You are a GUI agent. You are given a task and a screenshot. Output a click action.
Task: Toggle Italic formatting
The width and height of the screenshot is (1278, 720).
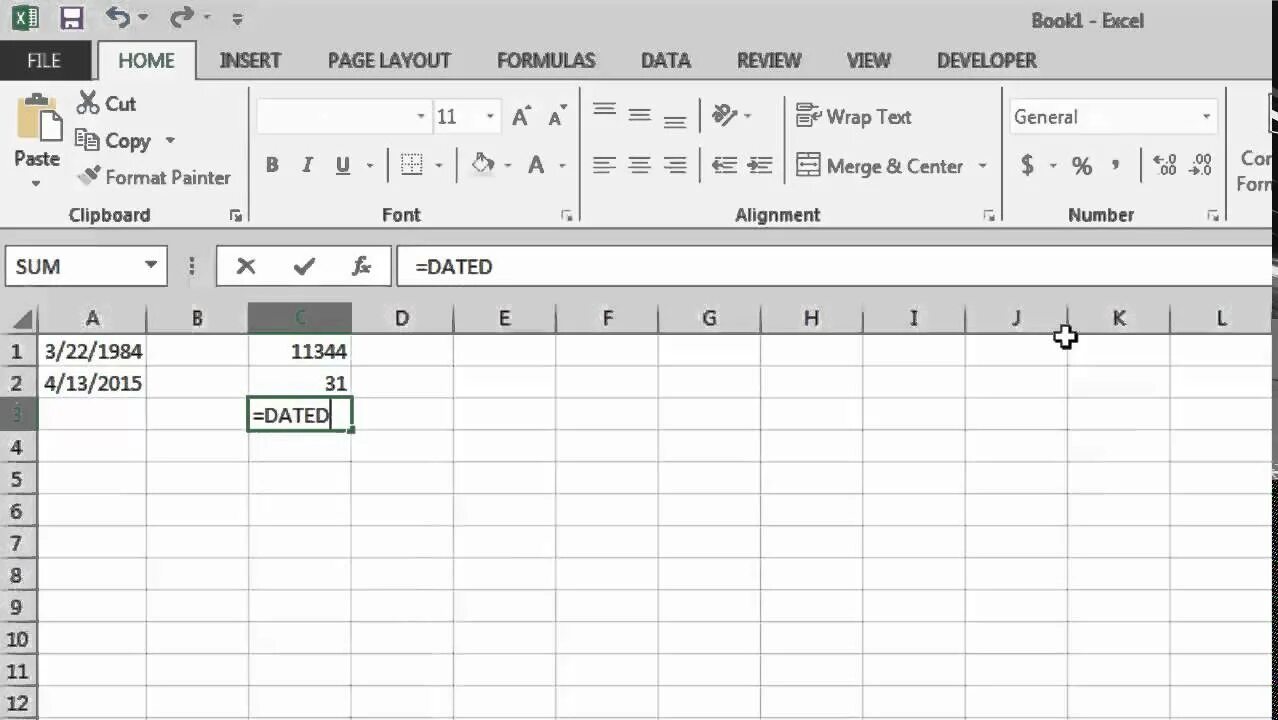coord(307,166)
